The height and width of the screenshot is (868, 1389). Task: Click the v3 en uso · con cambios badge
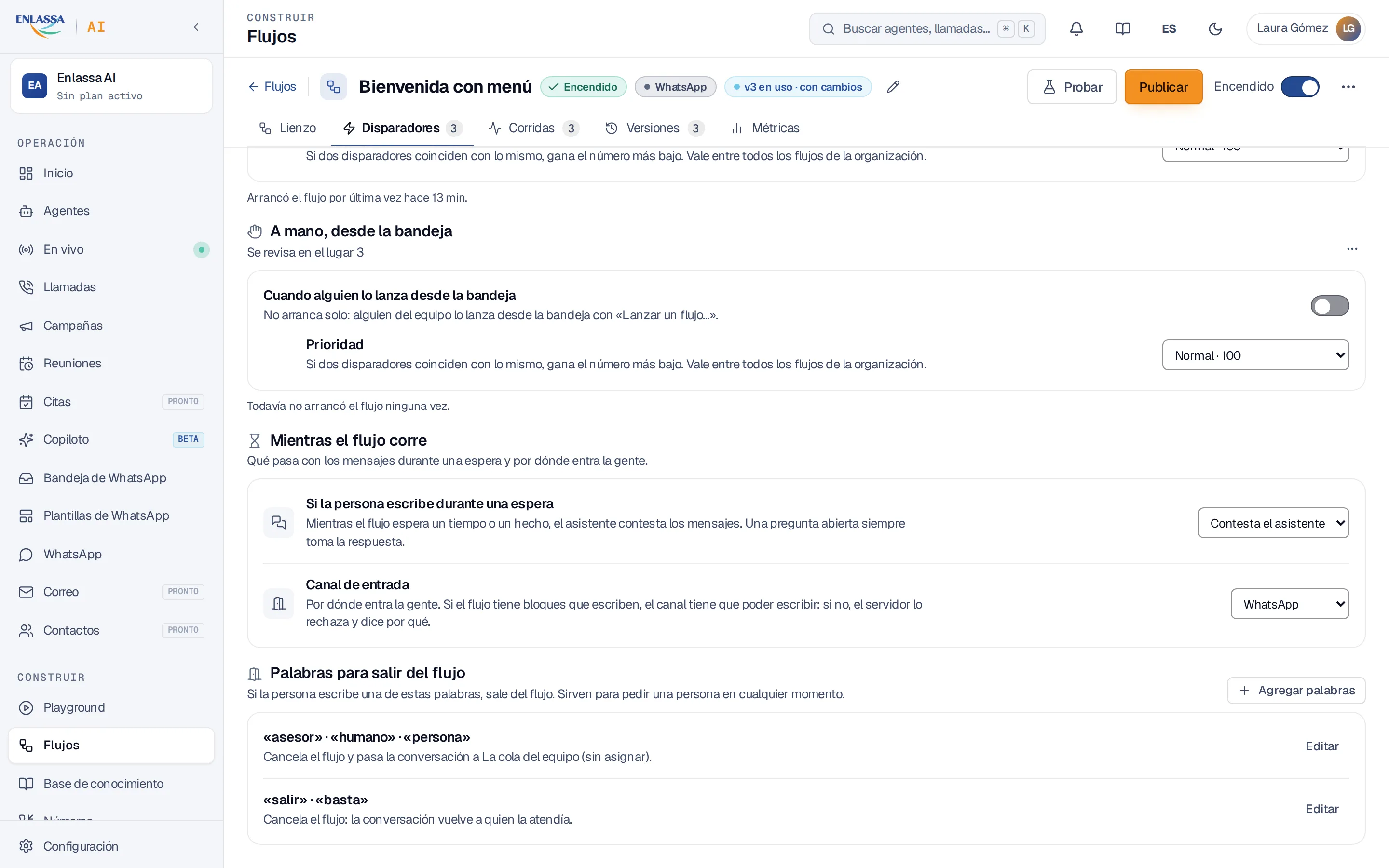[798, 87]
